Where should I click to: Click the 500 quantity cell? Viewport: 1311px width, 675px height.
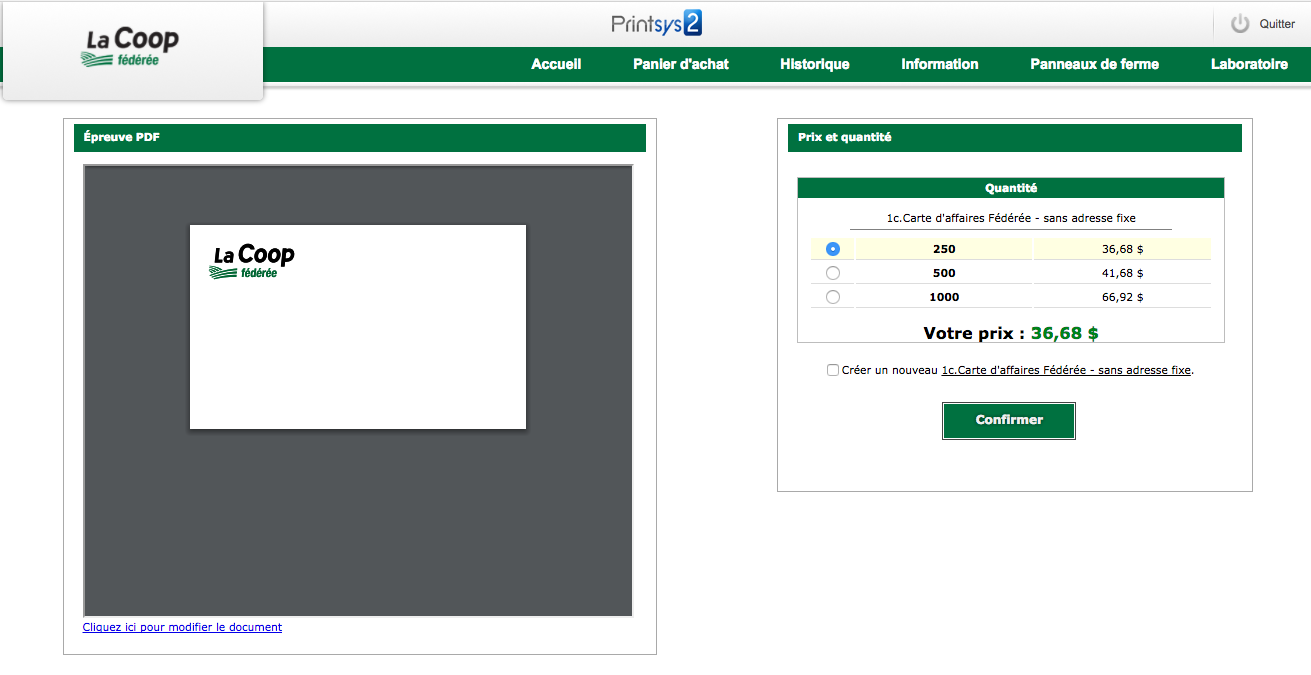coord(944,273)
